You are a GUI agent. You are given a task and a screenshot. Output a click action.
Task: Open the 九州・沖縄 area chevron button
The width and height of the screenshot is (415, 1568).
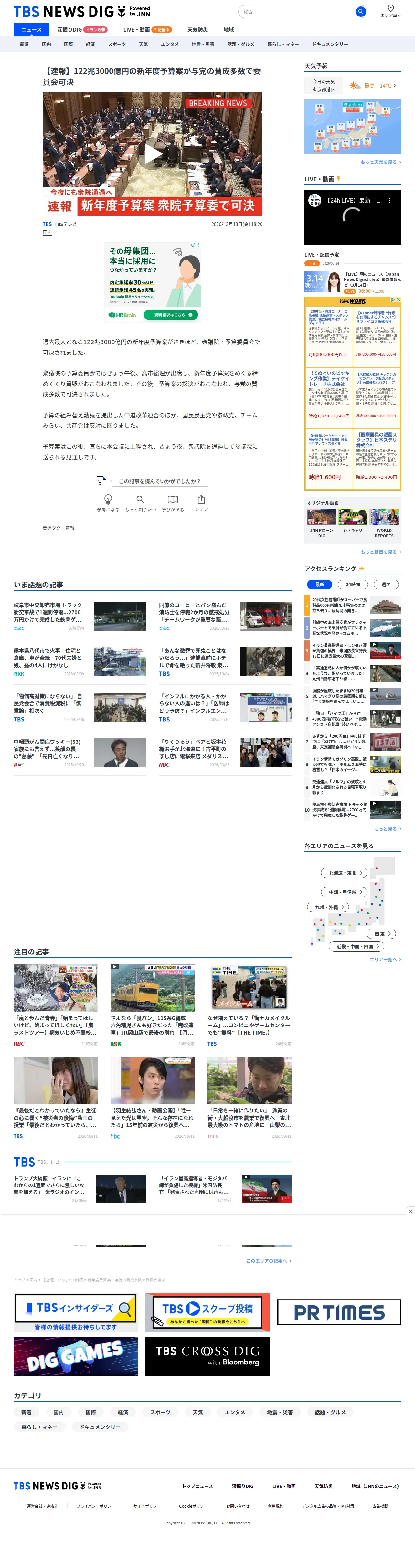pos(328,907)
